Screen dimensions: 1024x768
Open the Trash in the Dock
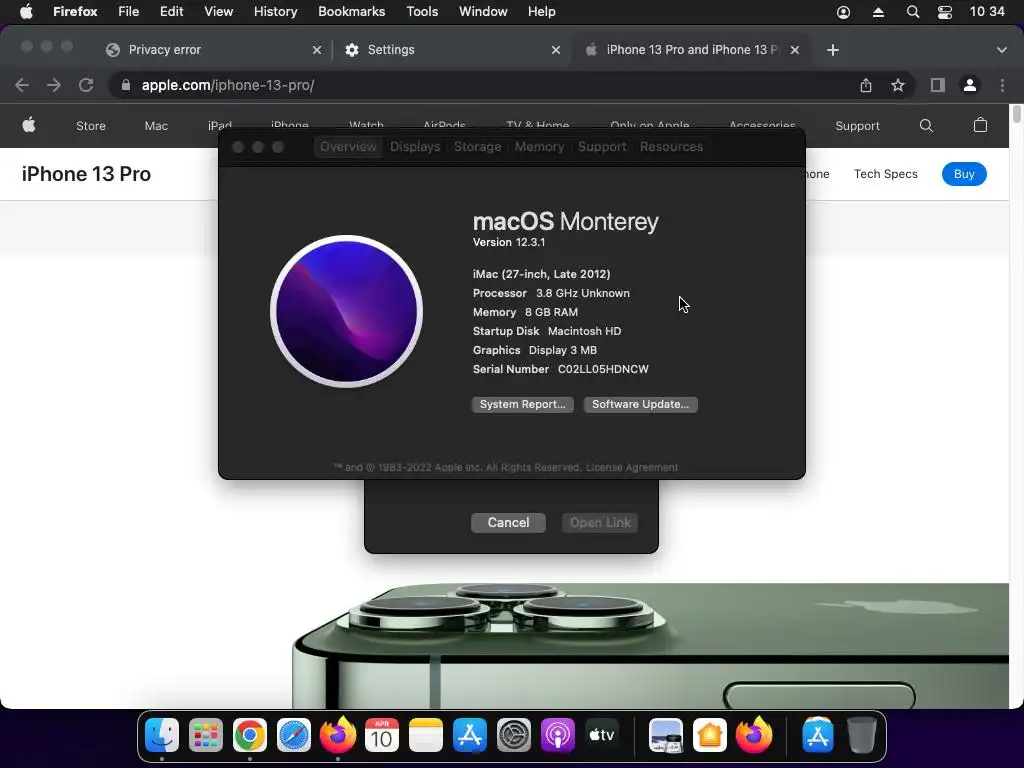(x=861, y=735)
